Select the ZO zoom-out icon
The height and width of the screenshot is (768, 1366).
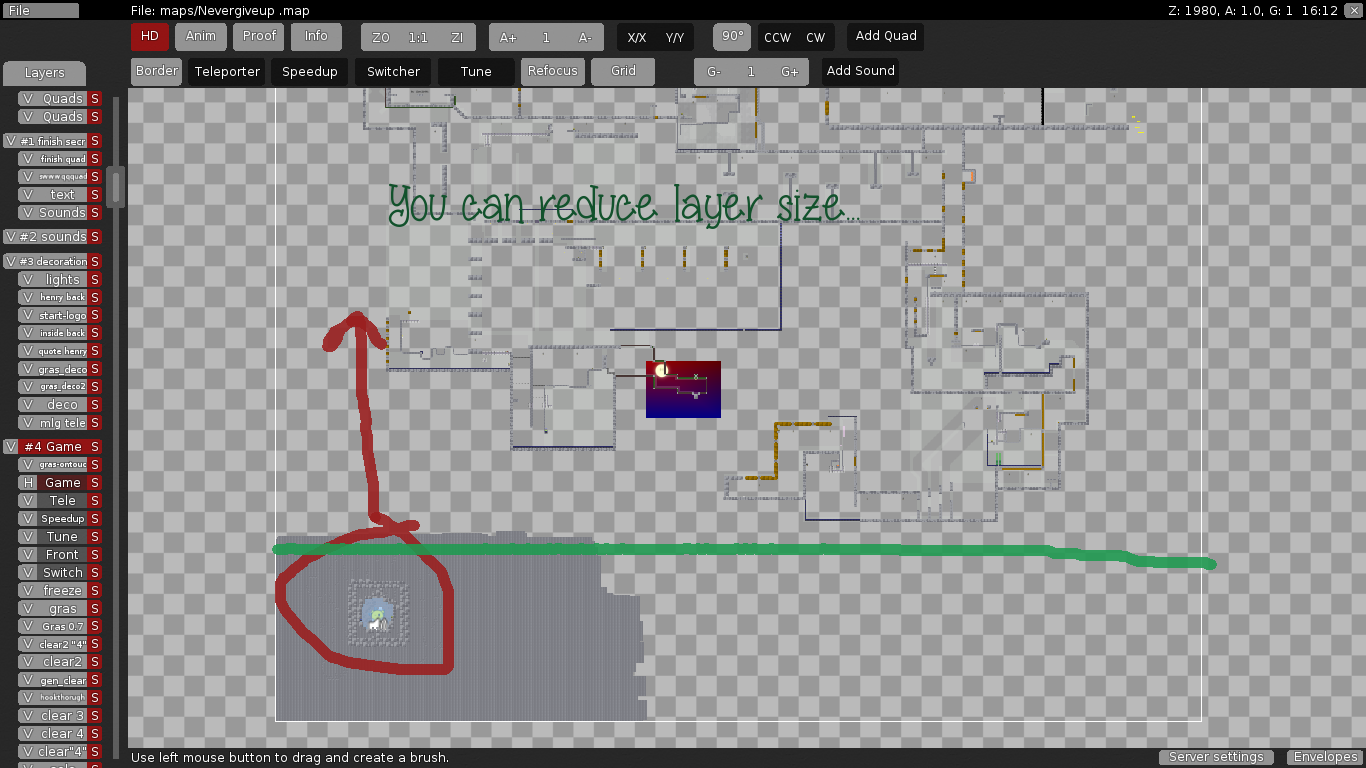[380, 37]
